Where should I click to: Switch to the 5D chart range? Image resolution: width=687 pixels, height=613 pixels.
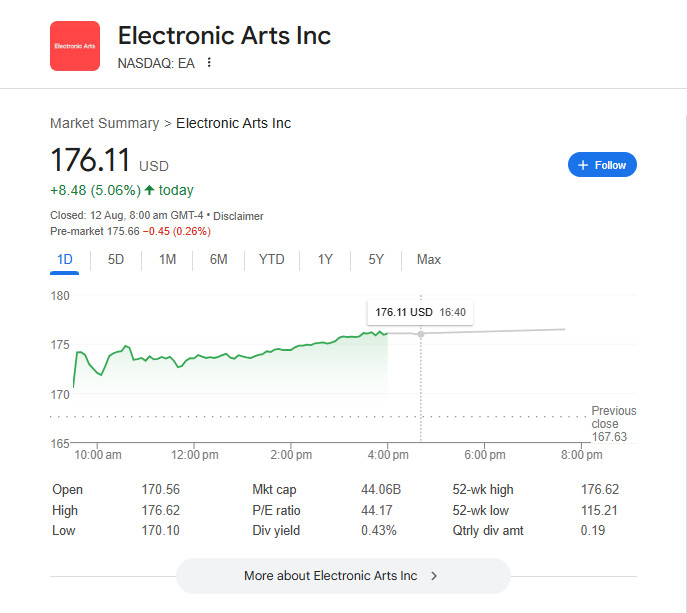[116, 260]
